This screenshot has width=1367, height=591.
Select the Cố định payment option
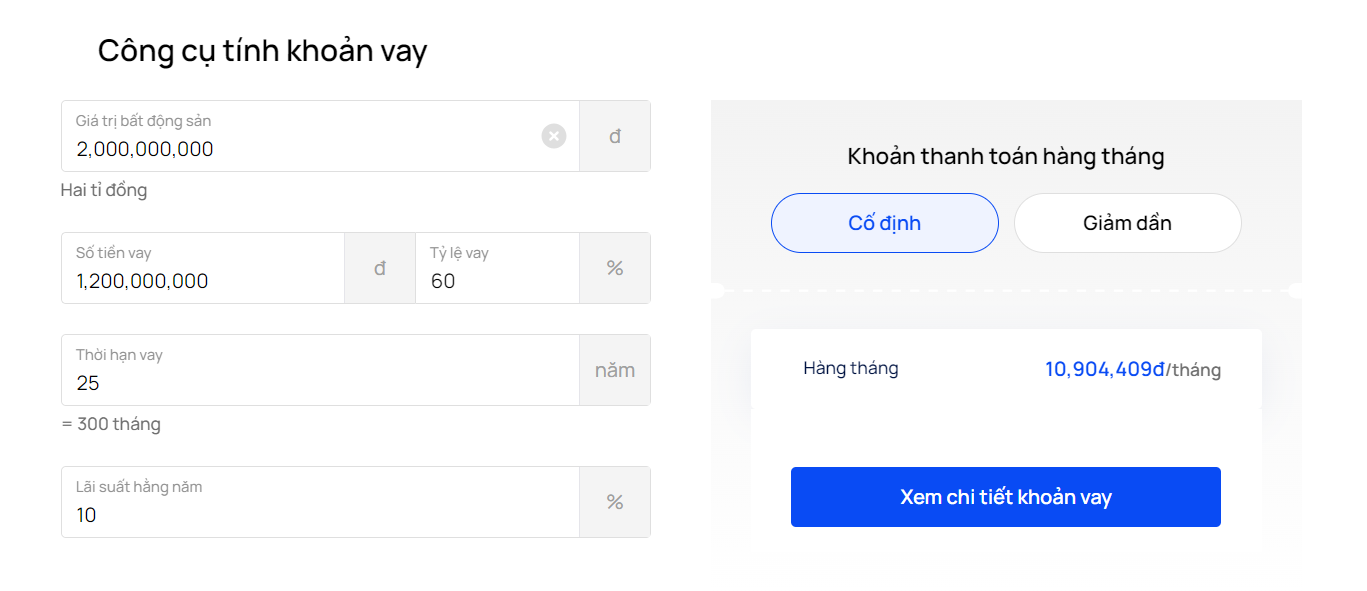coord(885,223)
